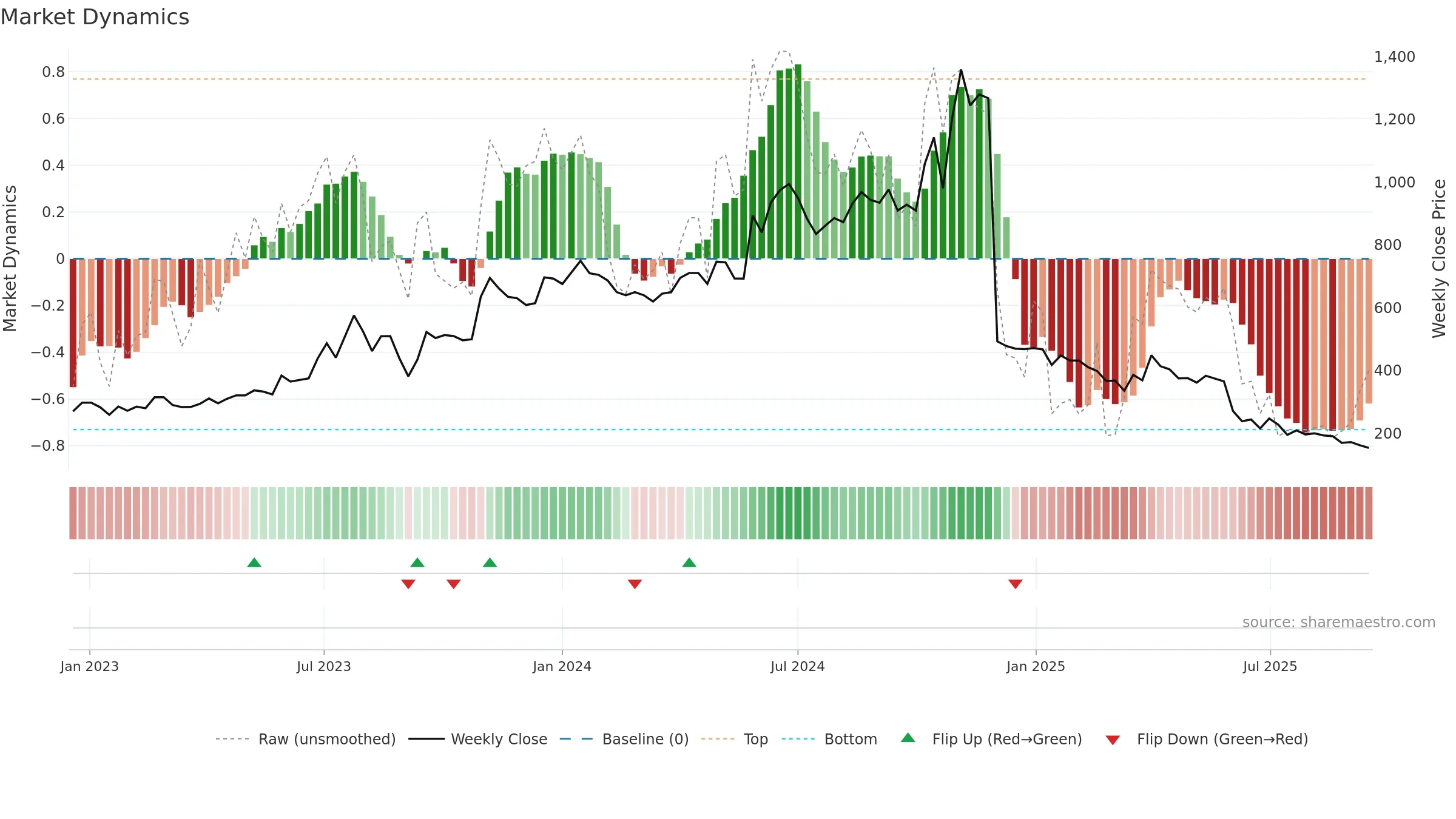The width and height of the screenshot is (1456, 819).
Task: Toggle the Weekly Close legend entry
Action: pyautogui.click(x=478, y=739)
